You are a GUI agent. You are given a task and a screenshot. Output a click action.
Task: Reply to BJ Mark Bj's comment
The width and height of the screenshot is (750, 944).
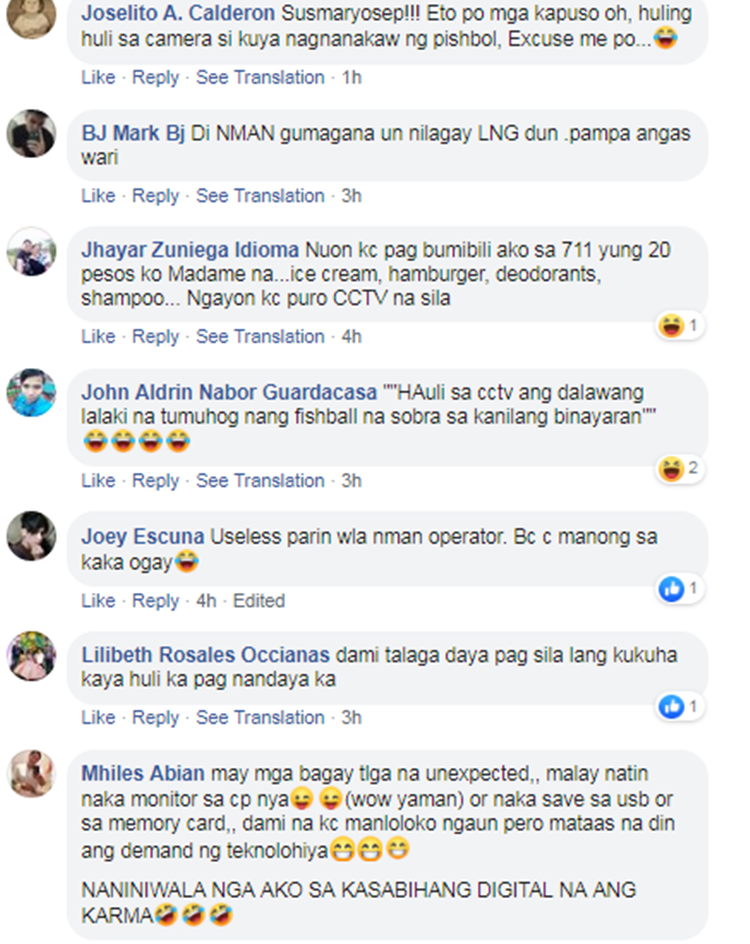tap(155, 196)
